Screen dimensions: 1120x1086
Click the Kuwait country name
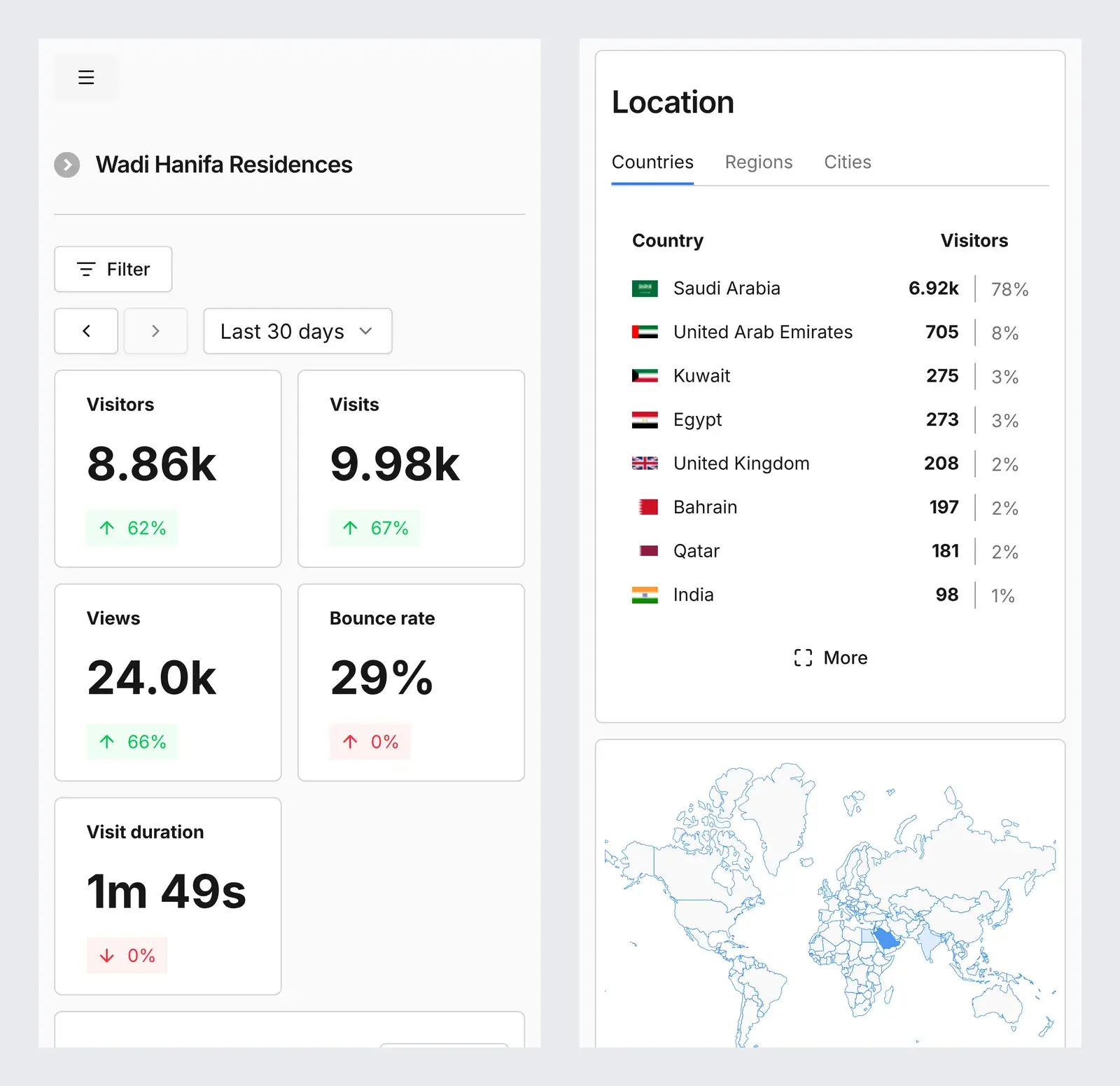(x=701, y=376)
